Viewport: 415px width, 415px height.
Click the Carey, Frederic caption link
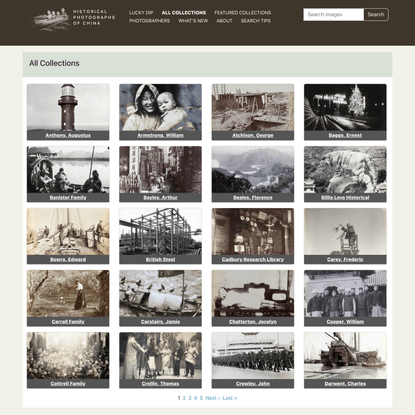click(x=345, y=259)
